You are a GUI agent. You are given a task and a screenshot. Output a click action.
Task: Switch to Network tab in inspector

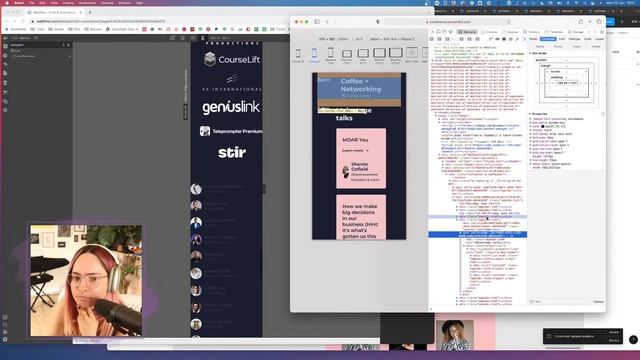point(532,32)
